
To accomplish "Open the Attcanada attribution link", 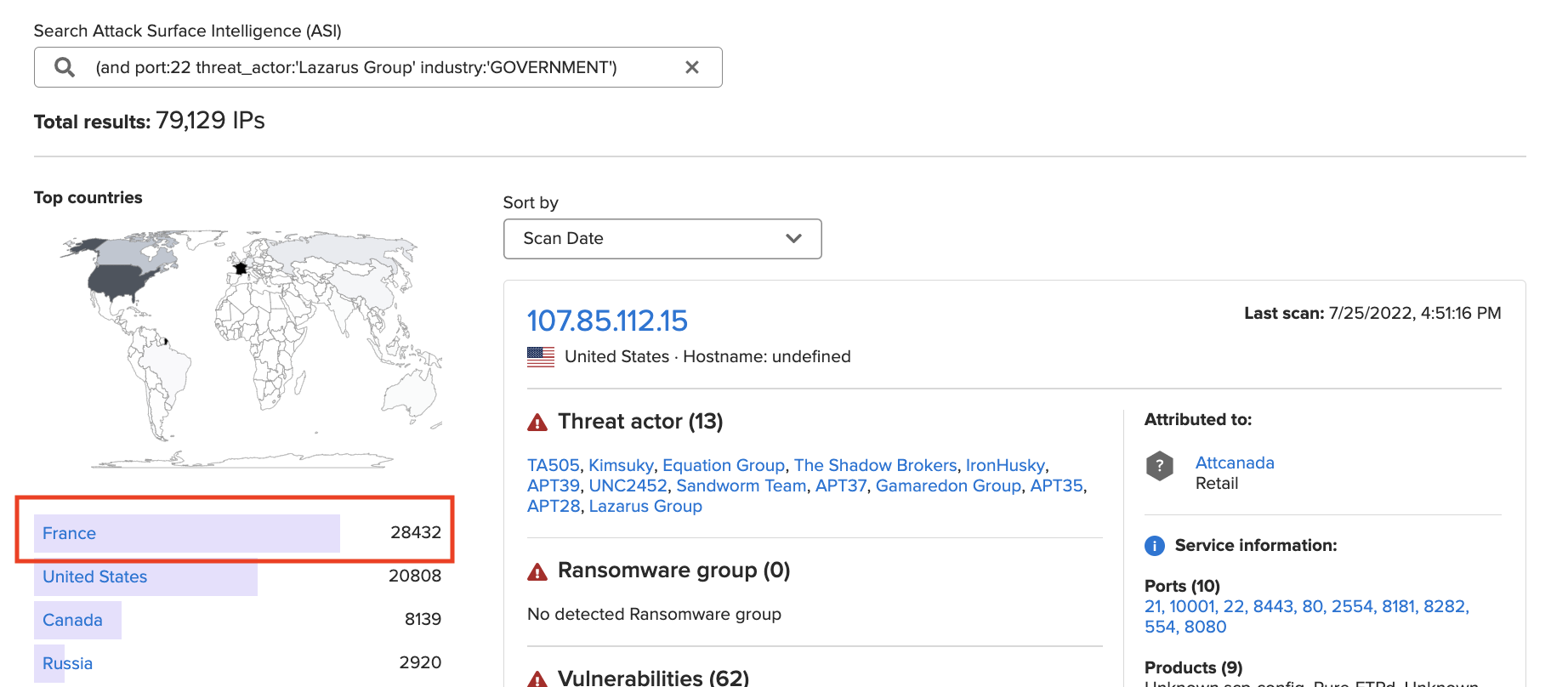I will tap(1235, 463).
